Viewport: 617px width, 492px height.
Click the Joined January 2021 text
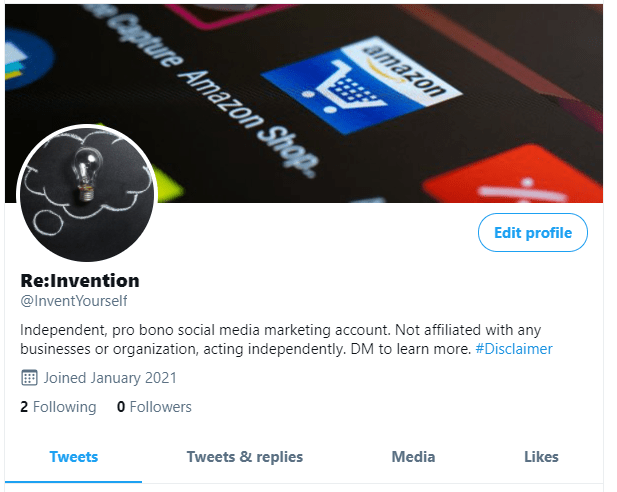[x=110, y=378]
